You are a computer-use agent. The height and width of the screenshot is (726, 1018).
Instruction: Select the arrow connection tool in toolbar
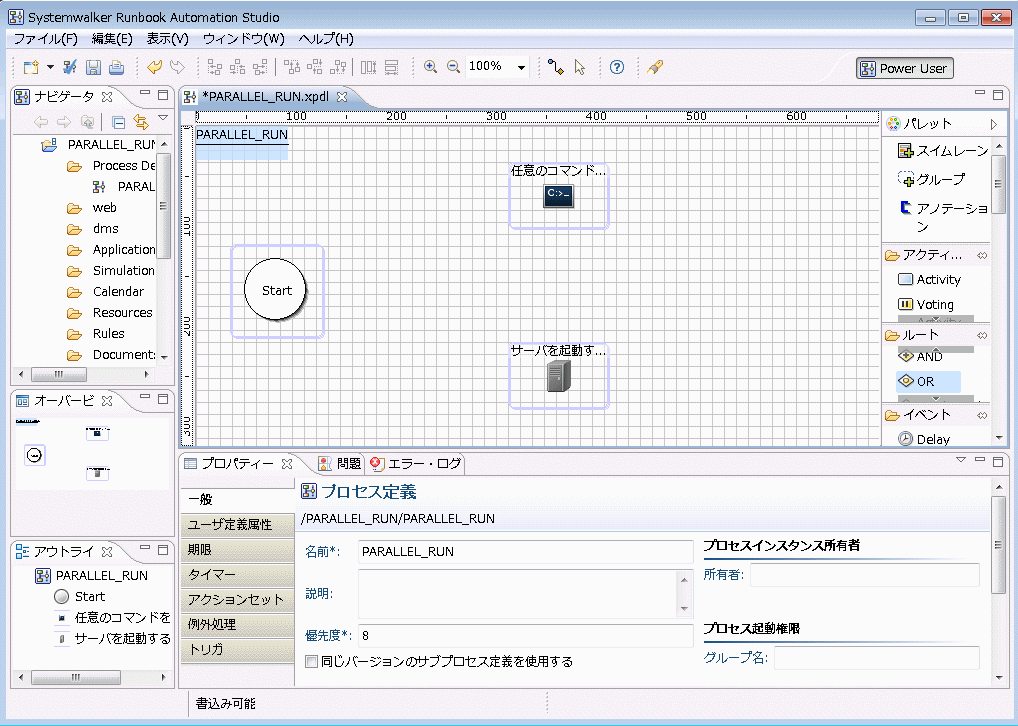click(556, 67)
